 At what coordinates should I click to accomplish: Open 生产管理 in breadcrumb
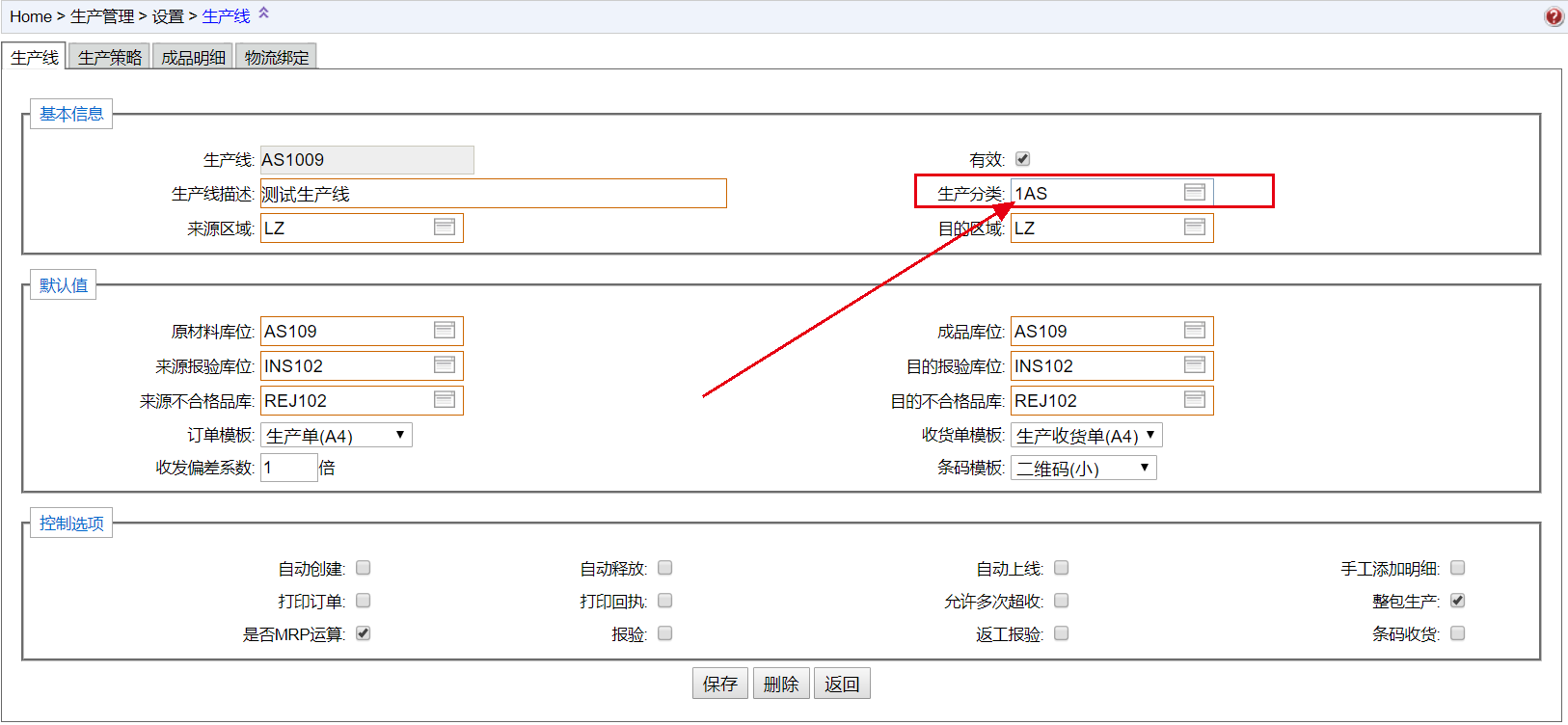[x=102, y=16]
